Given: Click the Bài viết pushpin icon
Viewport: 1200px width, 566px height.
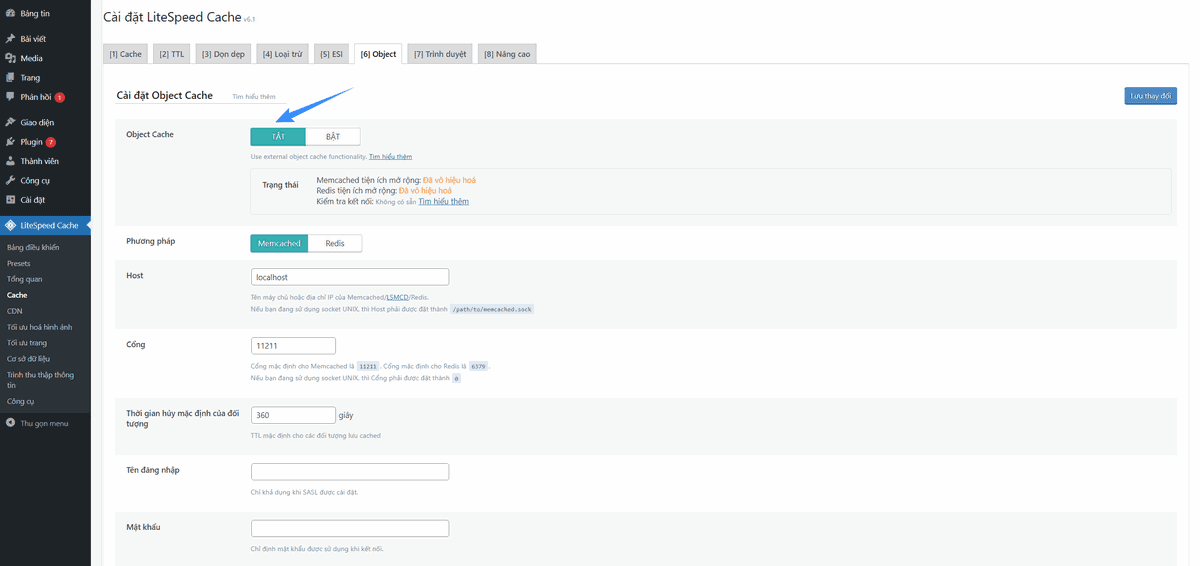Looking at the screenshot, I should pos(10,38).
